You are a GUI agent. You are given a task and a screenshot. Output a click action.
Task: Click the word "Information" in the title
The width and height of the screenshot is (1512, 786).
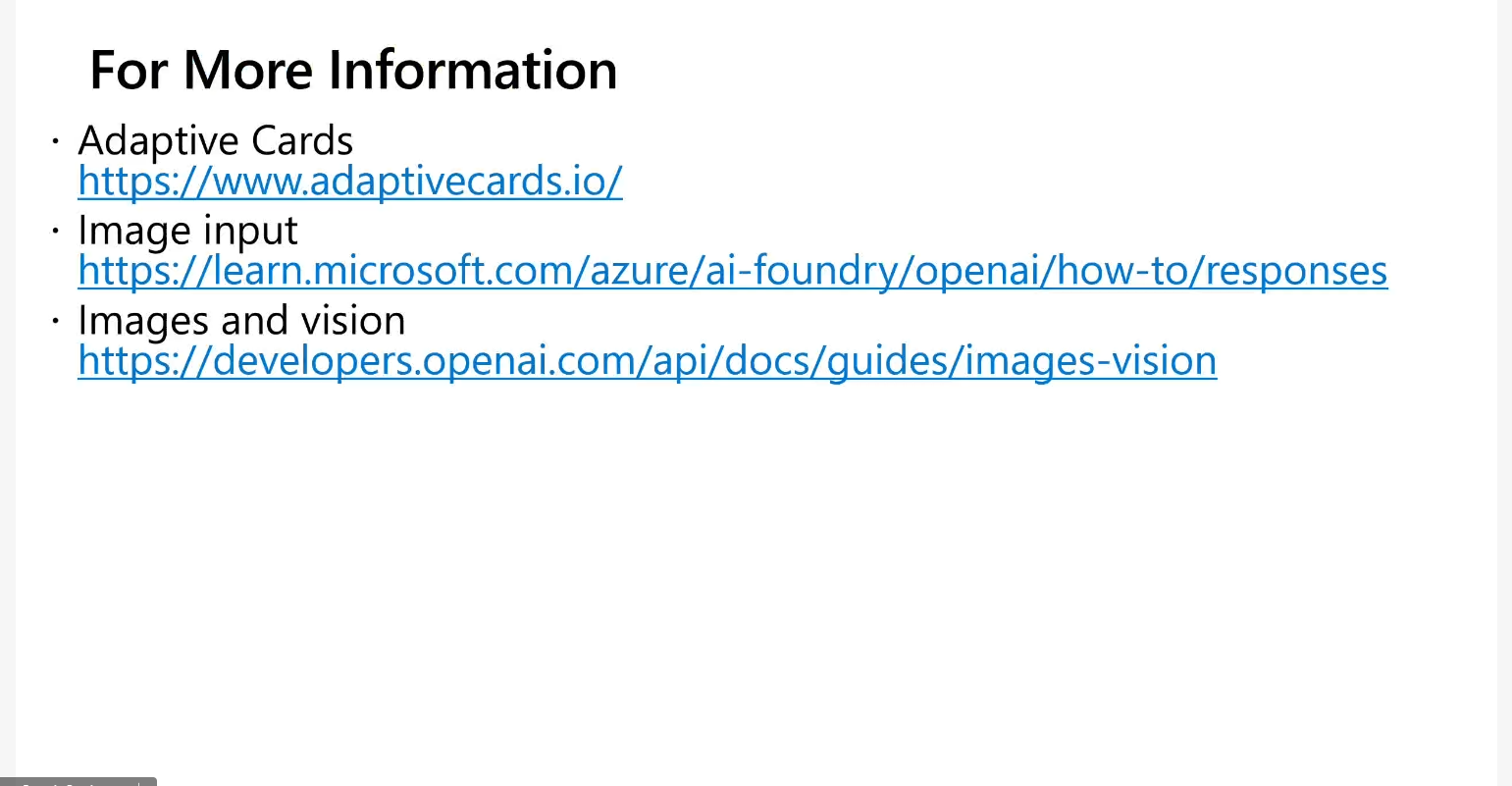tap(472, 71)
